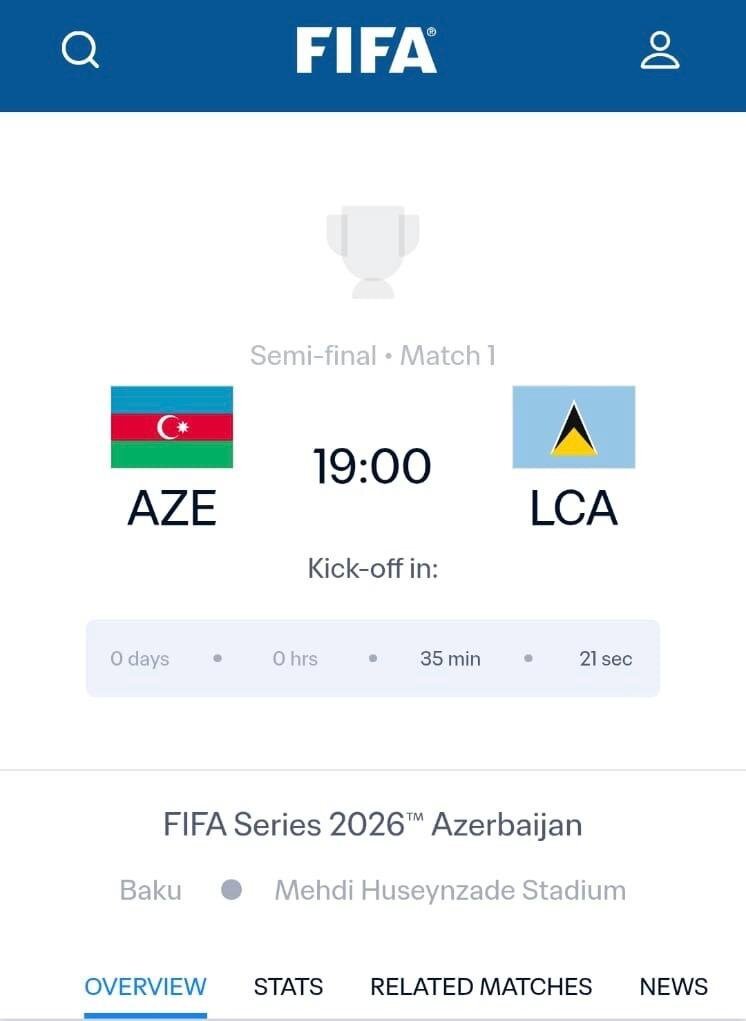Click the grey dot beside Baku
This screenshot has width=746, height=1021.
click(x=231, y=890)
